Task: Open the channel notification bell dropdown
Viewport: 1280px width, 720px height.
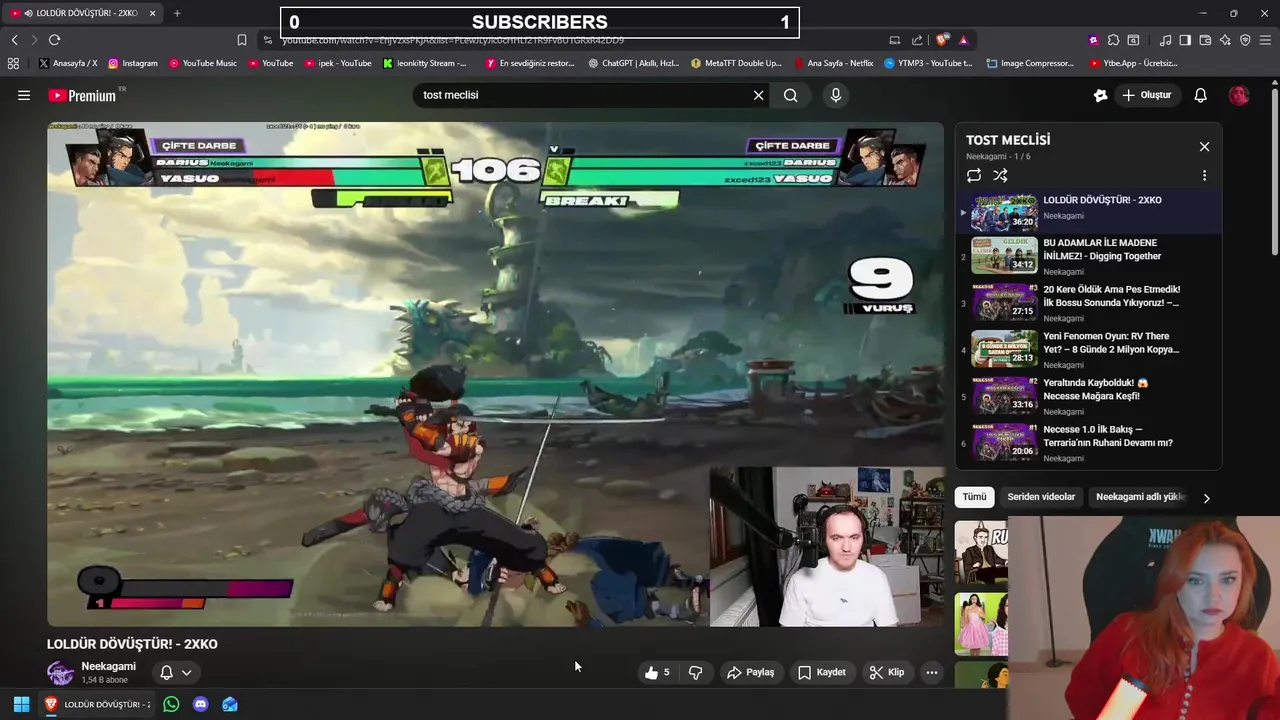Action: tap(176, 673)
